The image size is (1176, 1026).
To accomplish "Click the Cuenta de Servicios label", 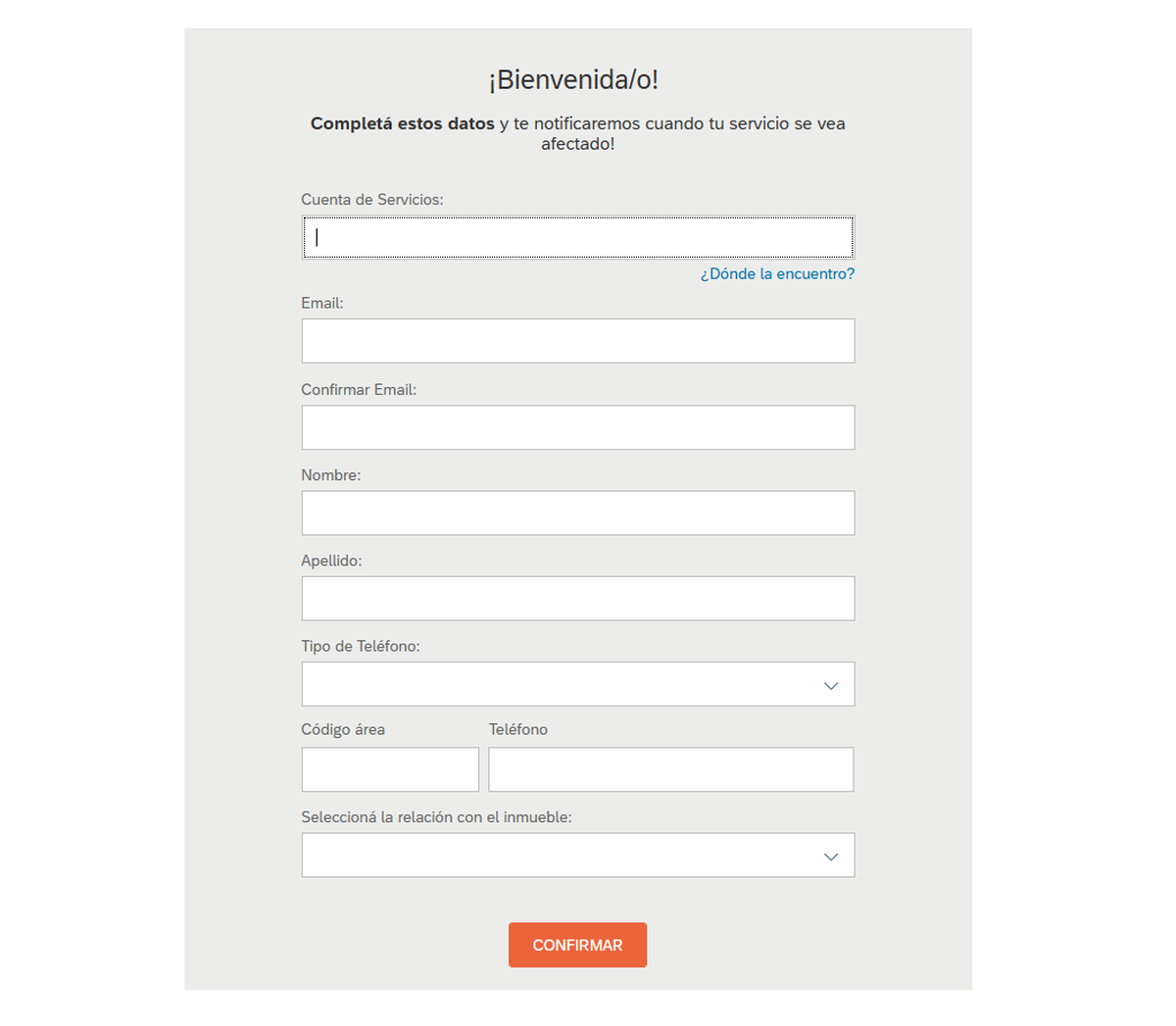I will pos(371,199).
